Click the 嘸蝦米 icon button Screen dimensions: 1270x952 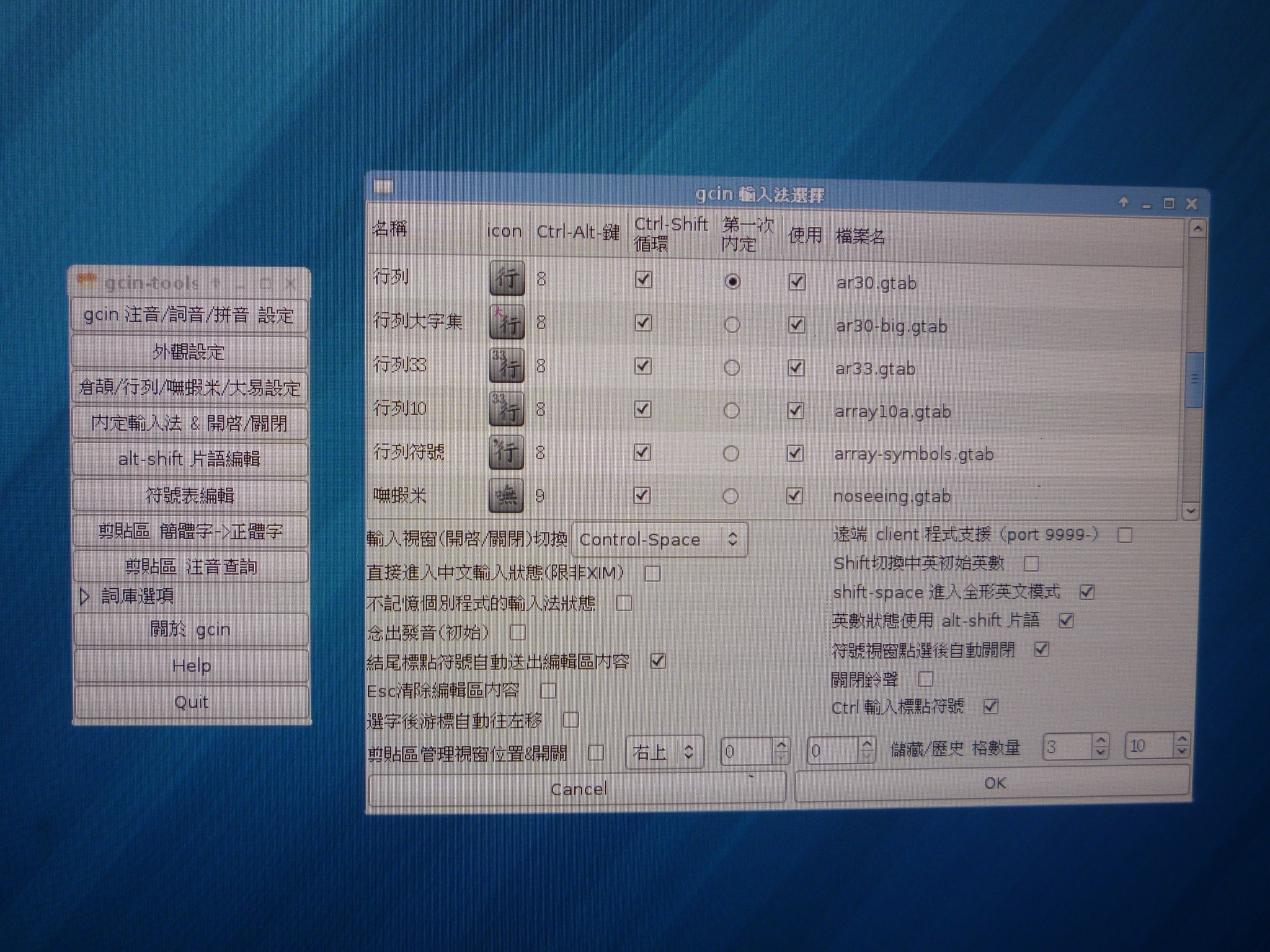pyautogui.click(x=505, y=495)
